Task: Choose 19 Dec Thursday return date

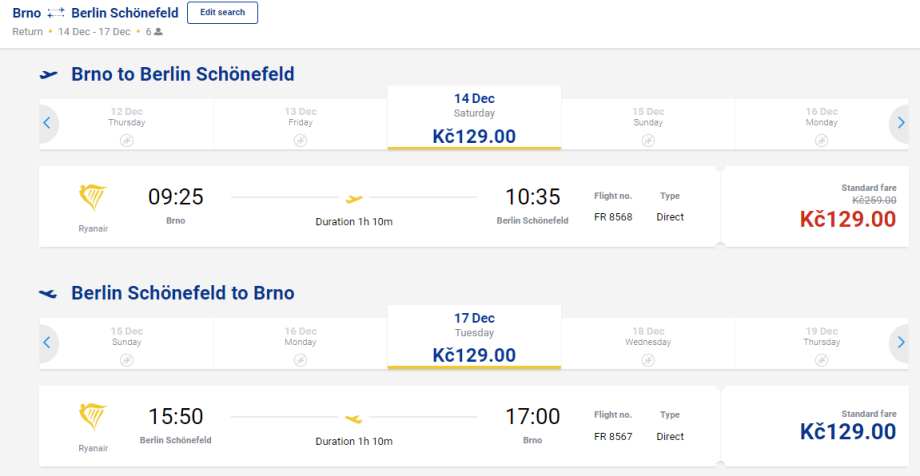Action: tap(821, 343)
